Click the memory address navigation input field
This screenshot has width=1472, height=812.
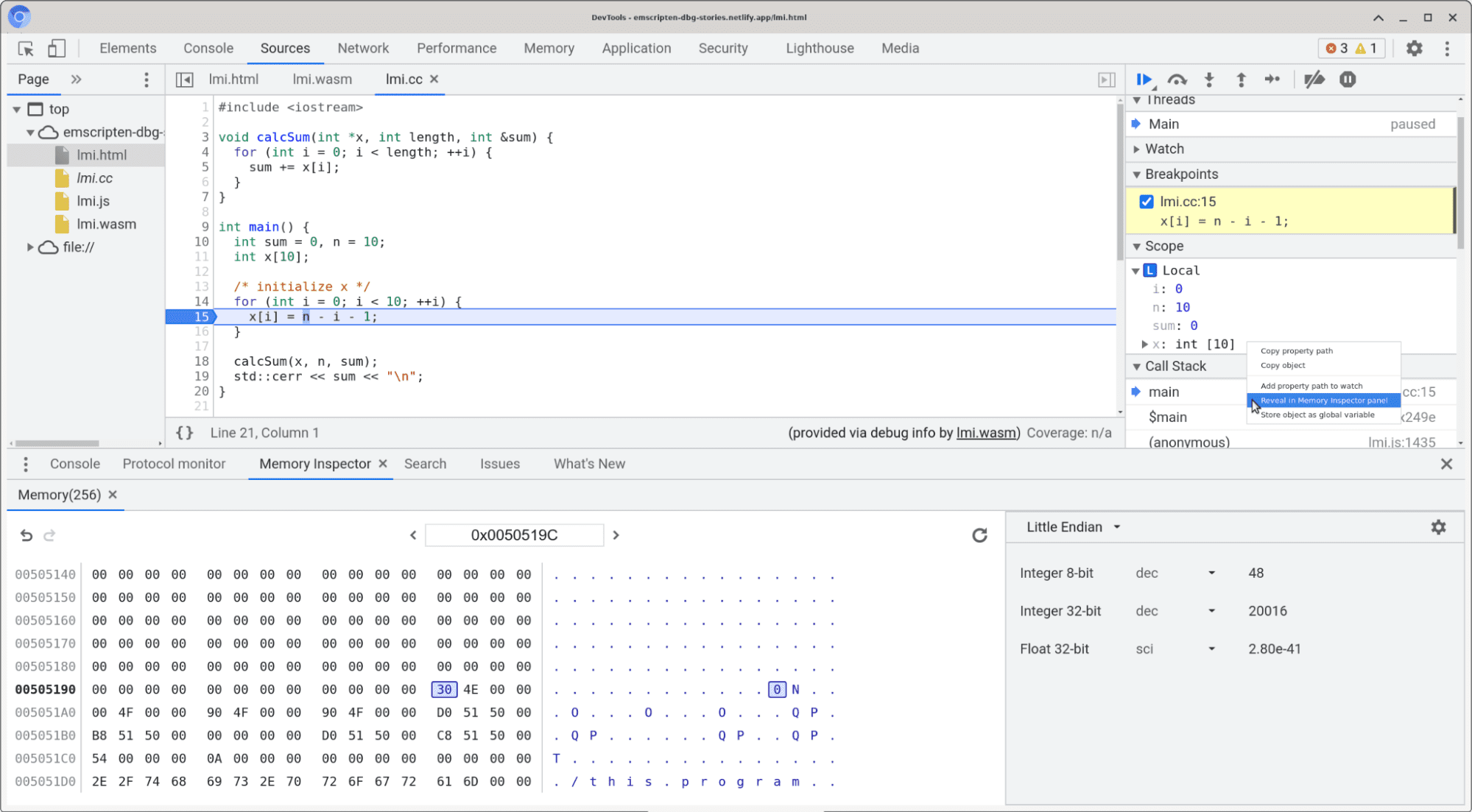pyautogui.click(x=513, y=535)
